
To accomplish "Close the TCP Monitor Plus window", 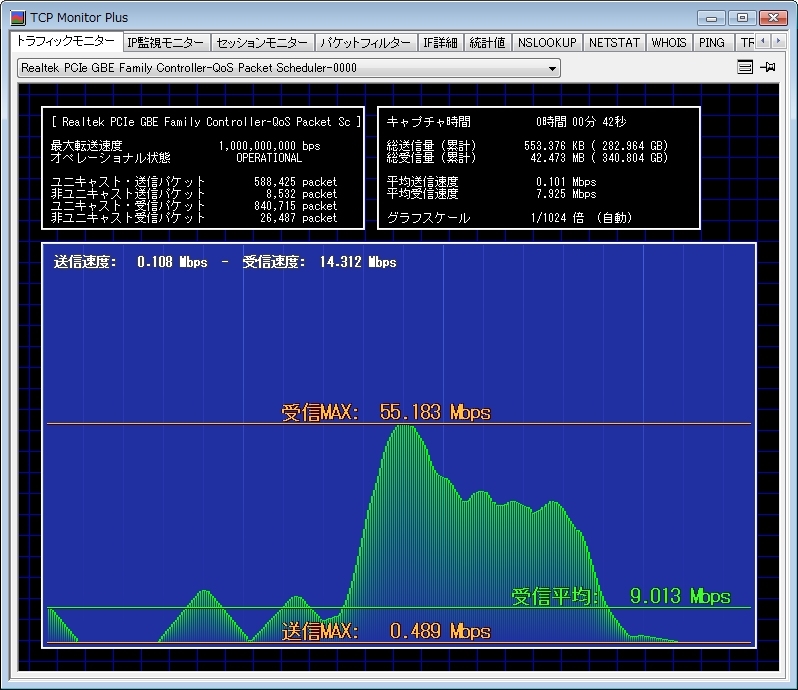I will click(x=774, y=18).
